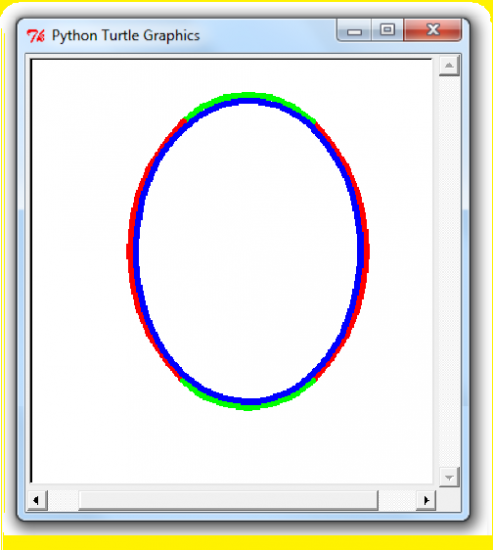
Task: Click the horizontal scrollbar right arrow
Action: coord(426,500)
